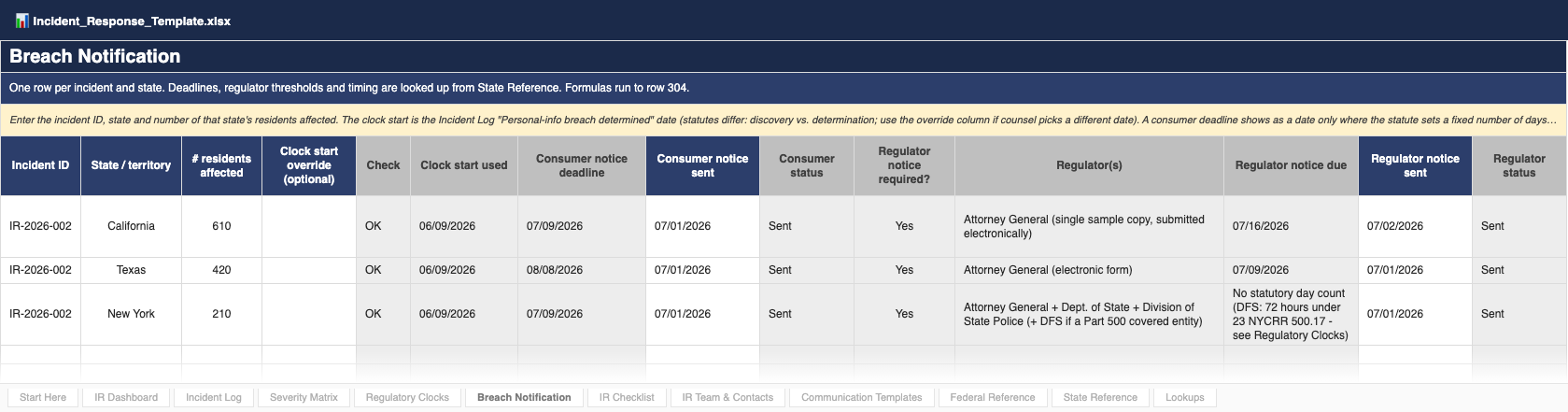Select the Clock start override (optional) header
Viewport: 1568px width, 412px height.
click(x=309, y=165)
